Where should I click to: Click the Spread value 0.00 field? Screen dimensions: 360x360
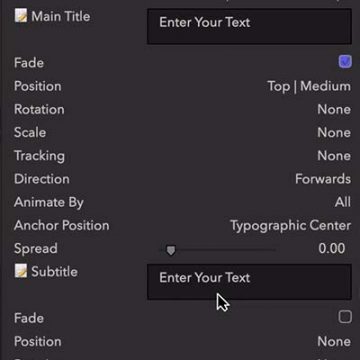pyautogui.click(x=332, y=248)
